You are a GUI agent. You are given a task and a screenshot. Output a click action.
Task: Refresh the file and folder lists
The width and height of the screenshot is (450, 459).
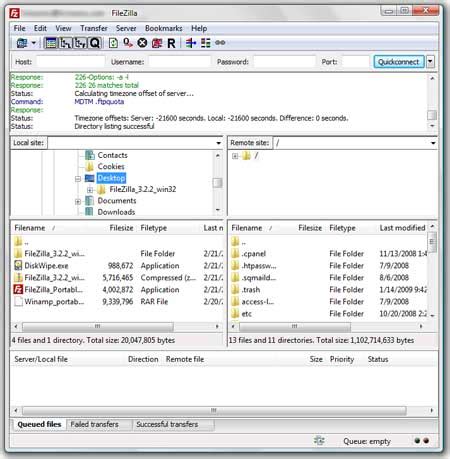click(x=113, y=43)
